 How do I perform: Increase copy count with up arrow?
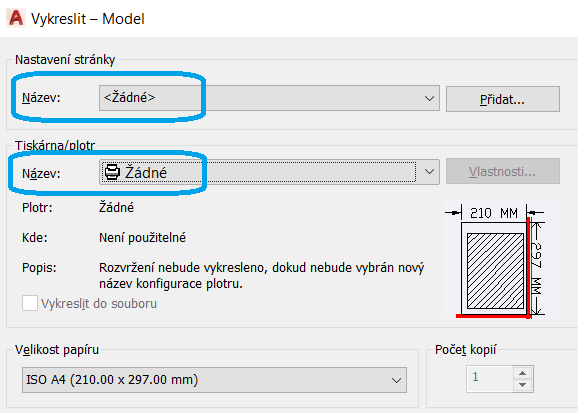(522, 373)
